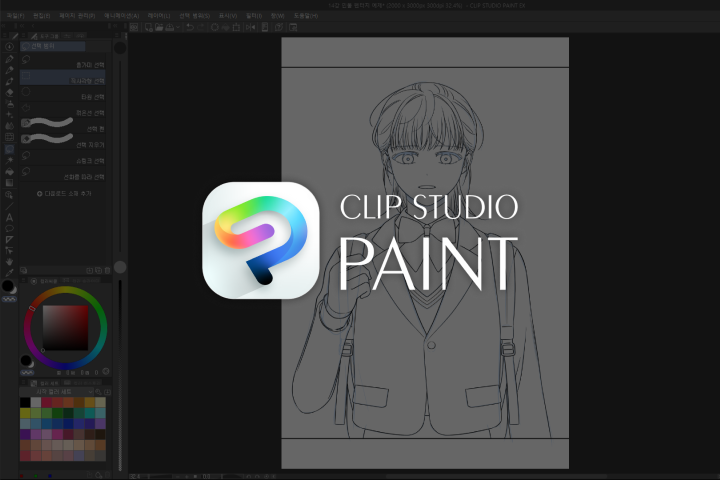Choose the selection pen sub tool
The height and width of the screenshot is (480, 720).
[63, 125]
